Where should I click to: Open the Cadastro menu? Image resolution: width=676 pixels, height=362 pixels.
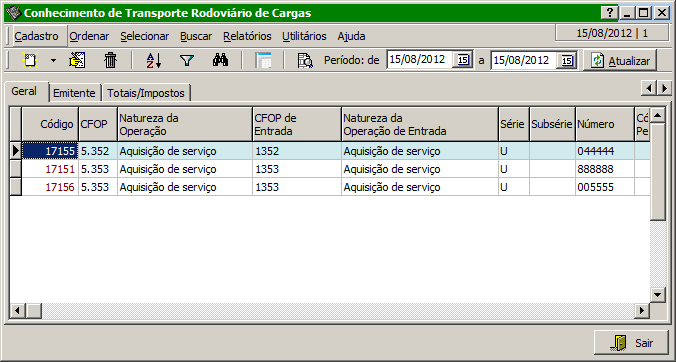point(36,36)
